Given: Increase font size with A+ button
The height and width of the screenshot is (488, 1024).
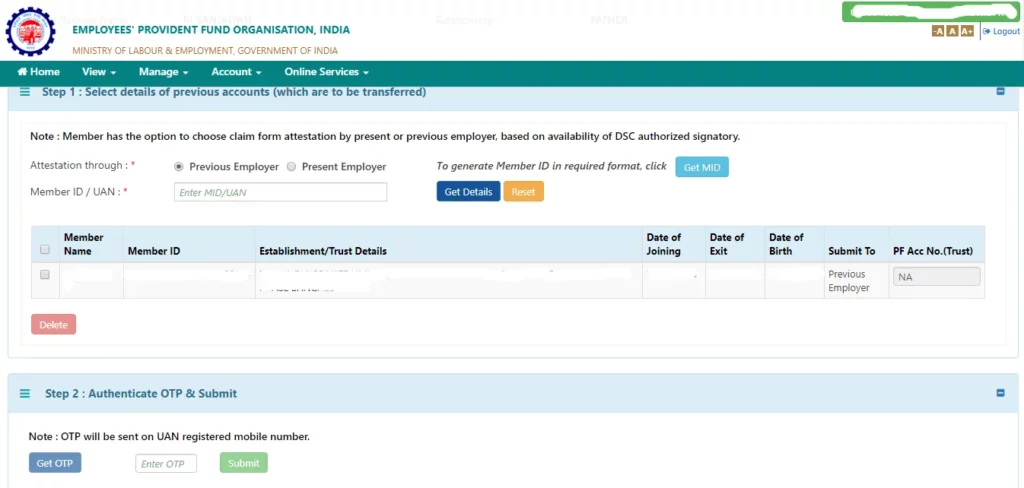Looking at the screenshot, I should [x=966, y=32].
